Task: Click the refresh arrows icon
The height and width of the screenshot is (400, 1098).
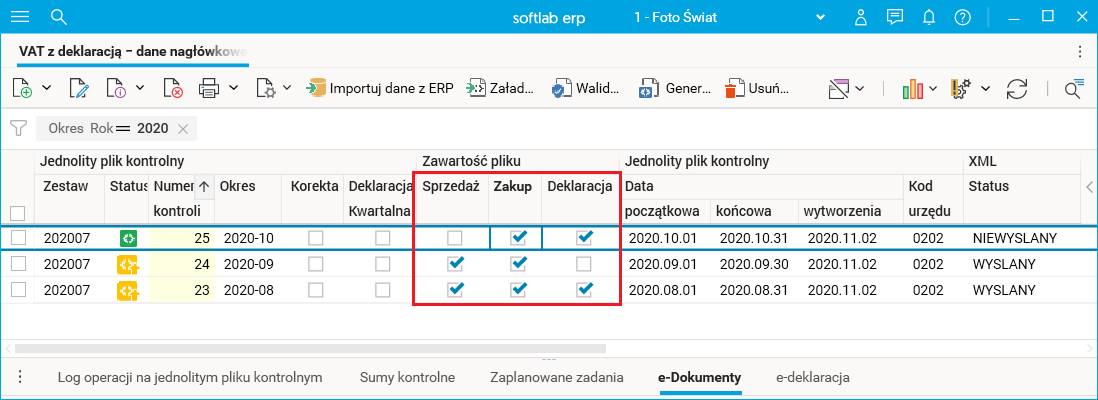Action: (1017, 88)
